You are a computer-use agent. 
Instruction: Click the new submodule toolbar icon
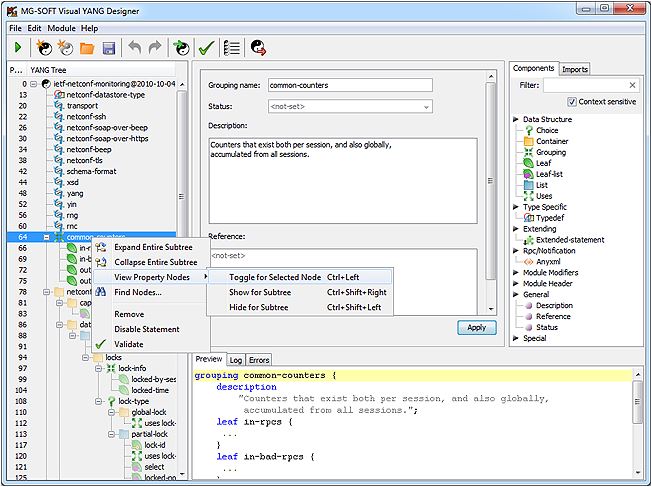(65, 48)
